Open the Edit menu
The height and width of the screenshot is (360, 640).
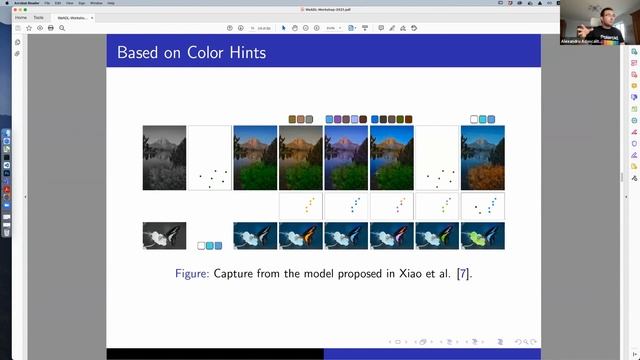(58, 3)
